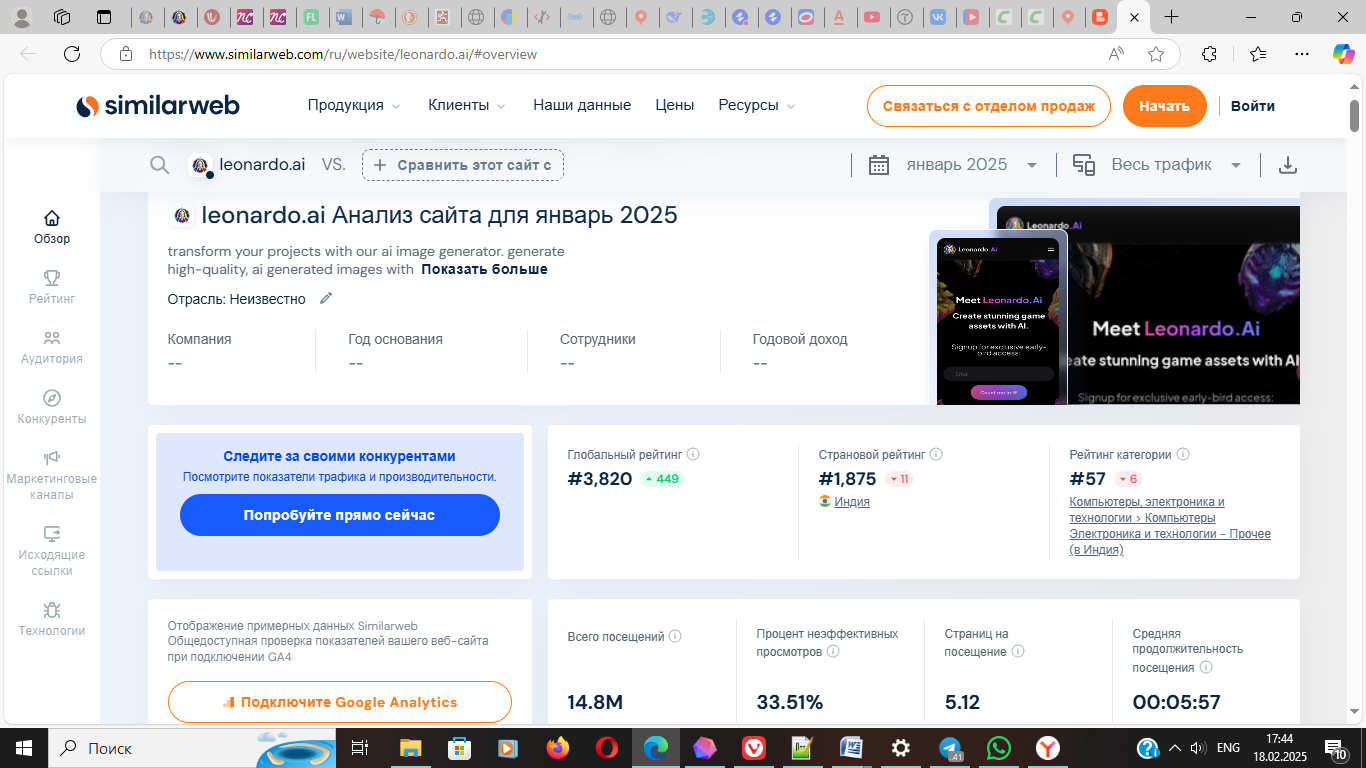Click the Войти link
Screen dimensions: 1366x768
point(1252,105)
